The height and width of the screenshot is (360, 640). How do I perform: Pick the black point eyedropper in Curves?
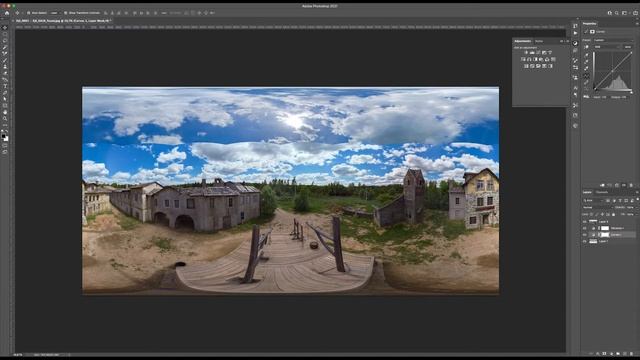pyautogui.click(x=587, y=55)
